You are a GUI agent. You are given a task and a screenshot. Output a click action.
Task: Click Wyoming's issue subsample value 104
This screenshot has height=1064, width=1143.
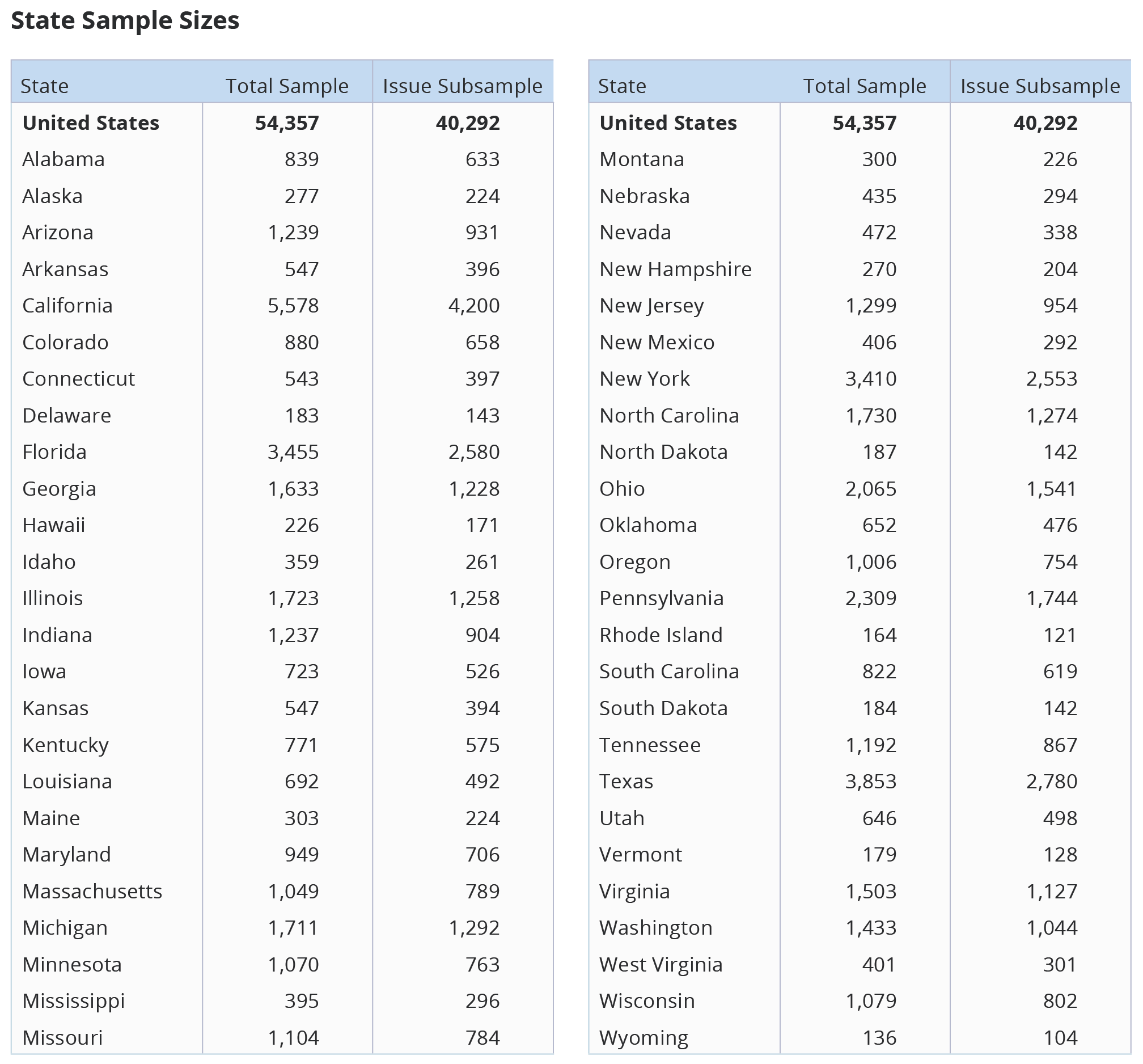[x=1060, y=1038]
